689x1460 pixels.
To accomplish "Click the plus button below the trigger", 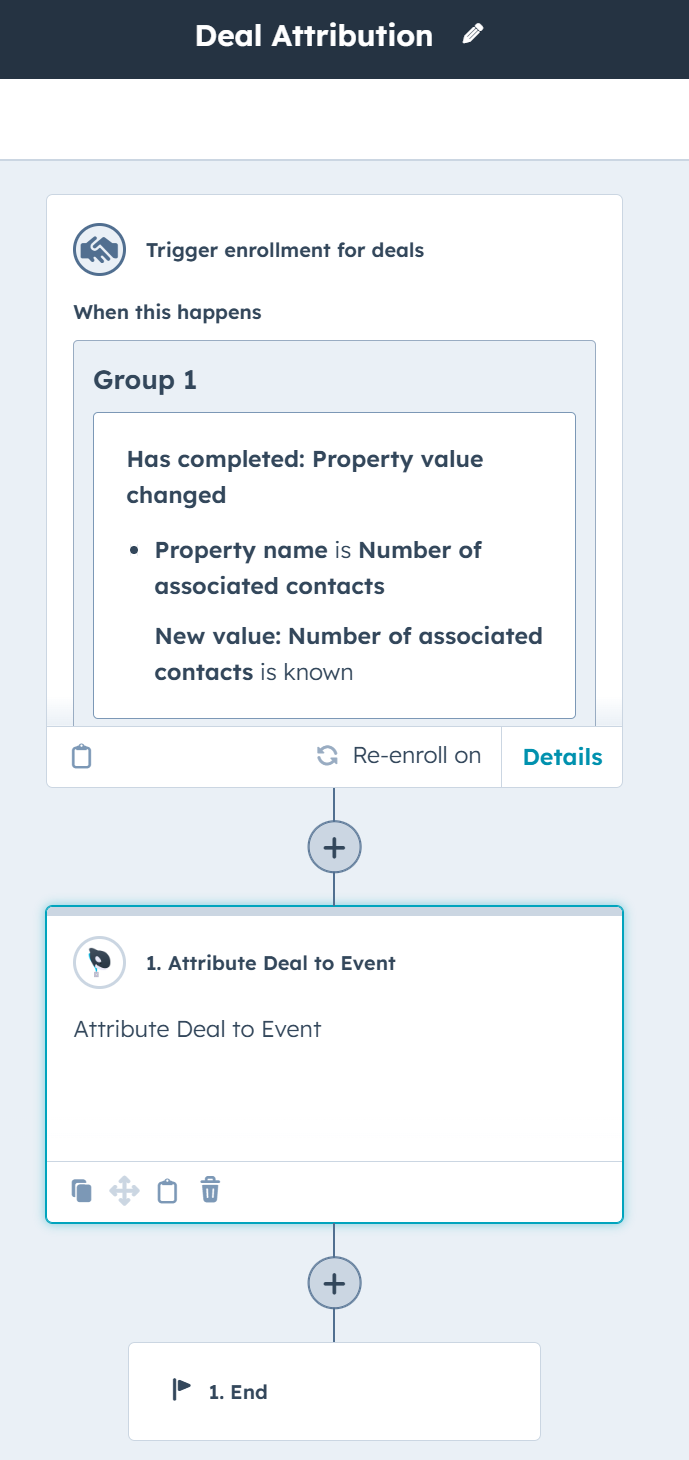I will tap(334, 846).
